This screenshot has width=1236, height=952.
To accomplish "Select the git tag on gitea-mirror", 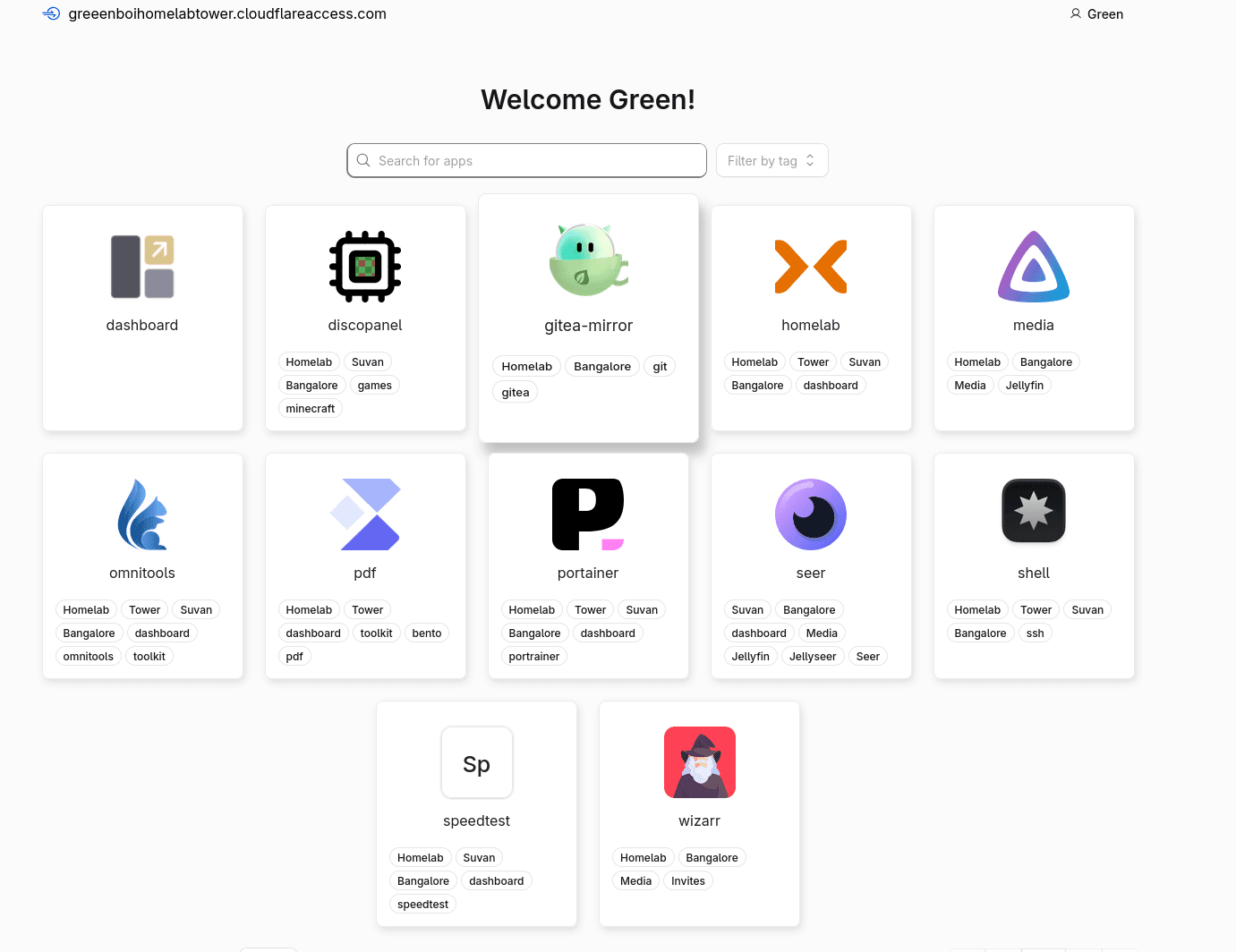I will pyautogui.click(x=661, y=367).
